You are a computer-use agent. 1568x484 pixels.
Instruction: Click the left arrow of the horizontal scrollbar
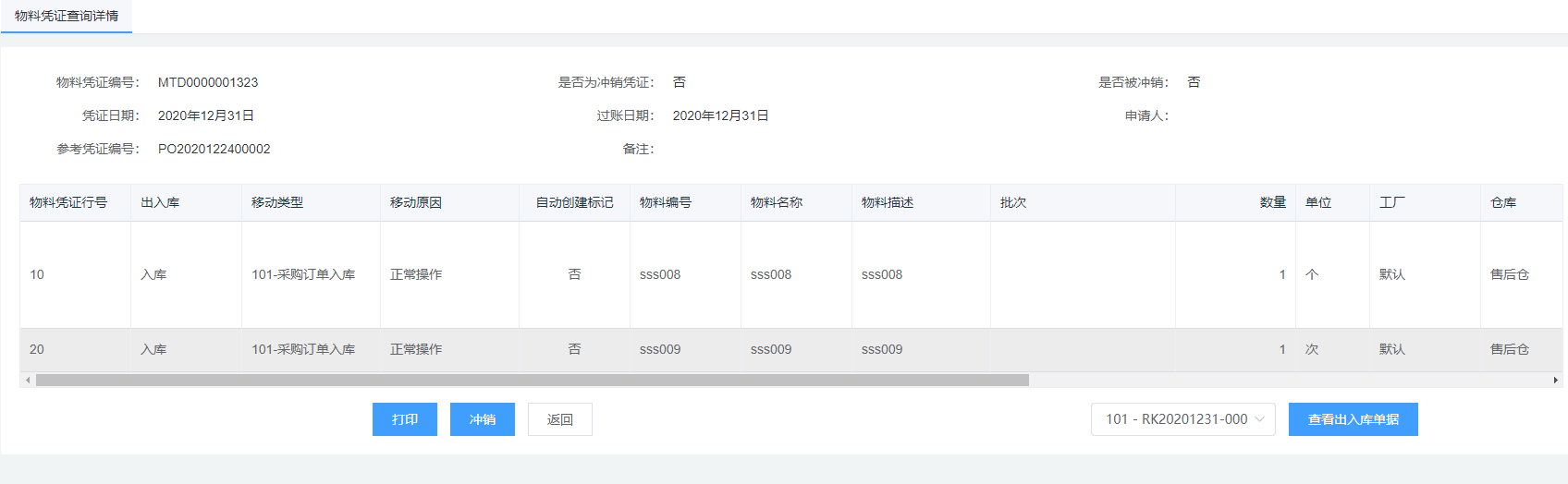(x=28, y=381)
